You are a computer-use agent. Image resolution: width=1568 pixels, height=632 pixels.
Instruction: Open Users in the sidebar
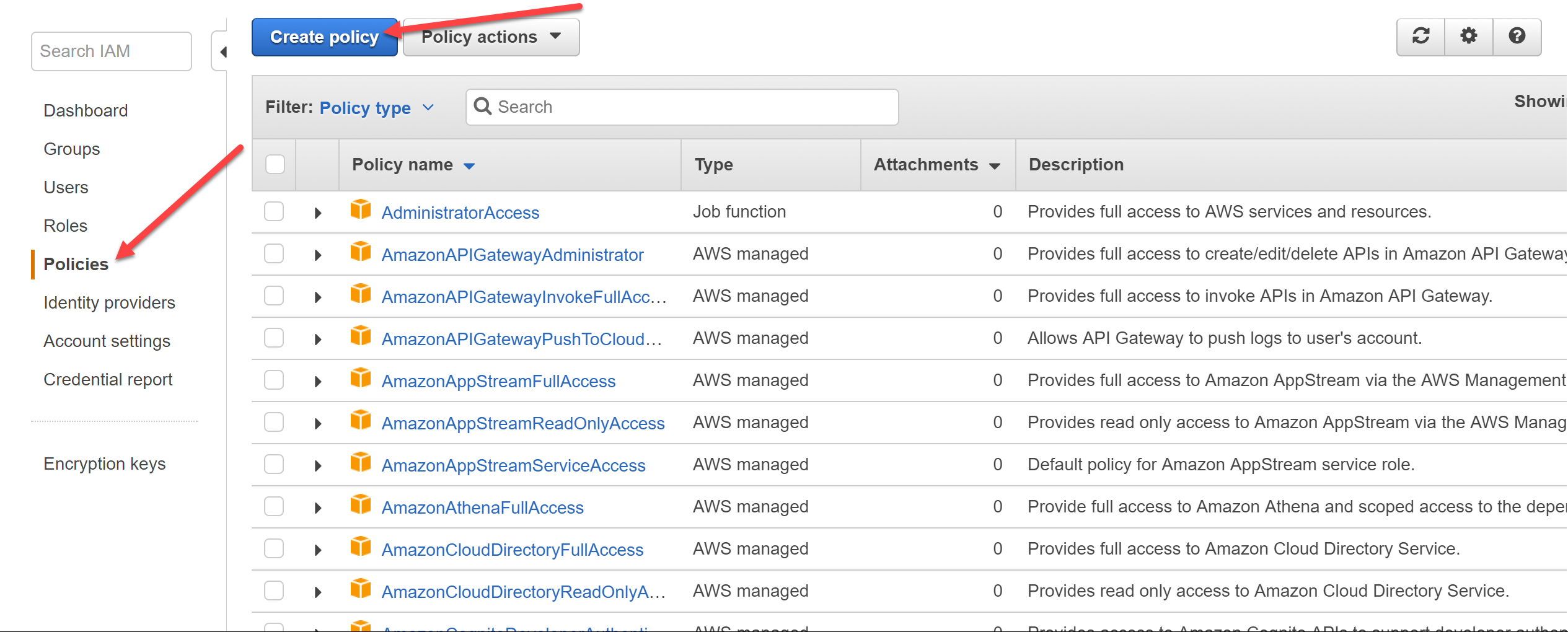pyautogui.click(x=66, y=187)
